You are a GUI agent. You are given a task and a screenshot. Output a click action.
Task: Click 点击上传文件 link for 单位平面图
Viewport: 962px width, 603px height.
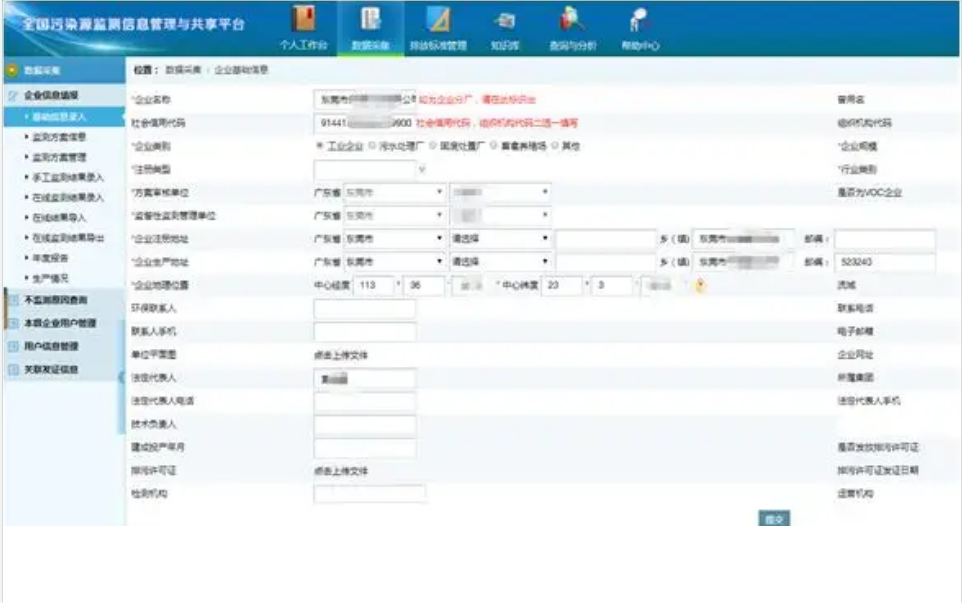pyautogui.click(x=341, y=355)
